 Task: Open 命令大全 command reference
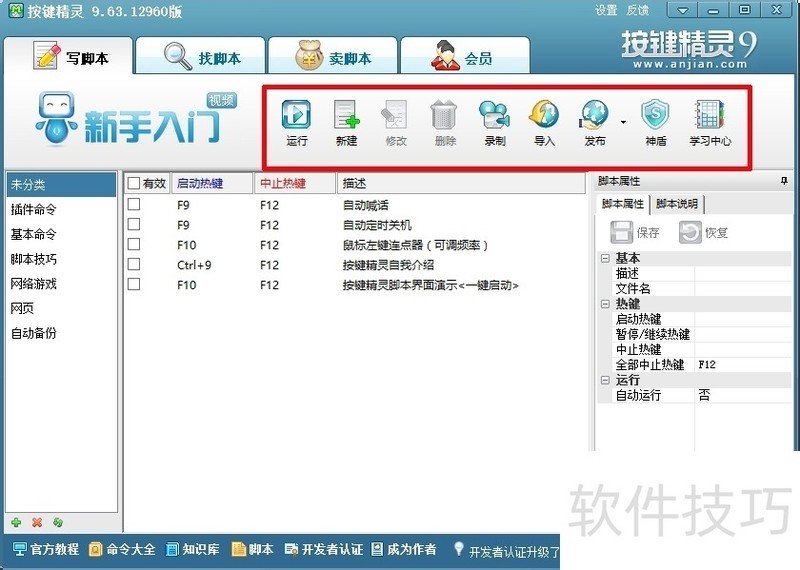[x=122, y=549]
